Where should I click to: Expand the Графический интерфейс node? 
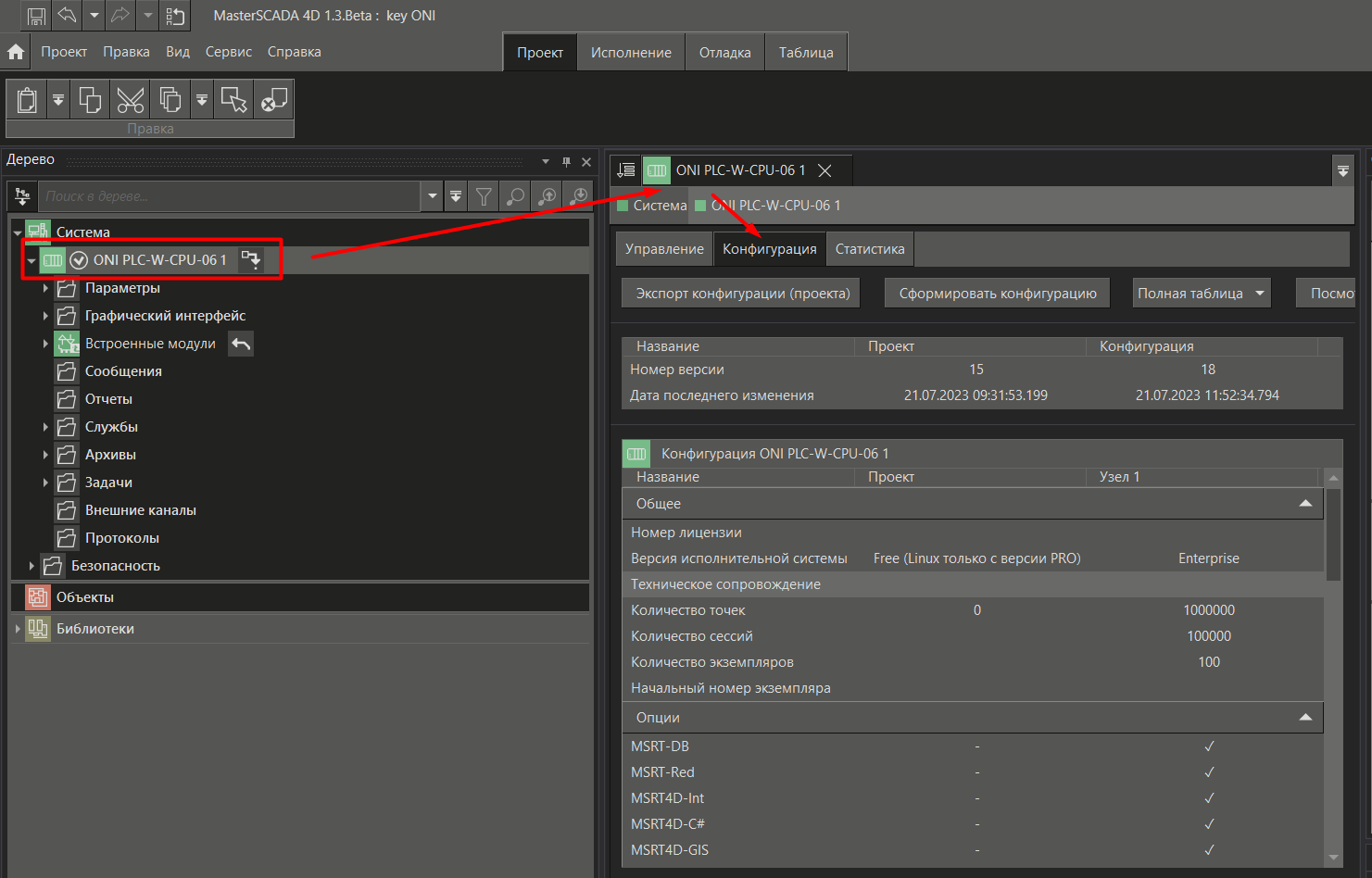(x=45, y=316)
